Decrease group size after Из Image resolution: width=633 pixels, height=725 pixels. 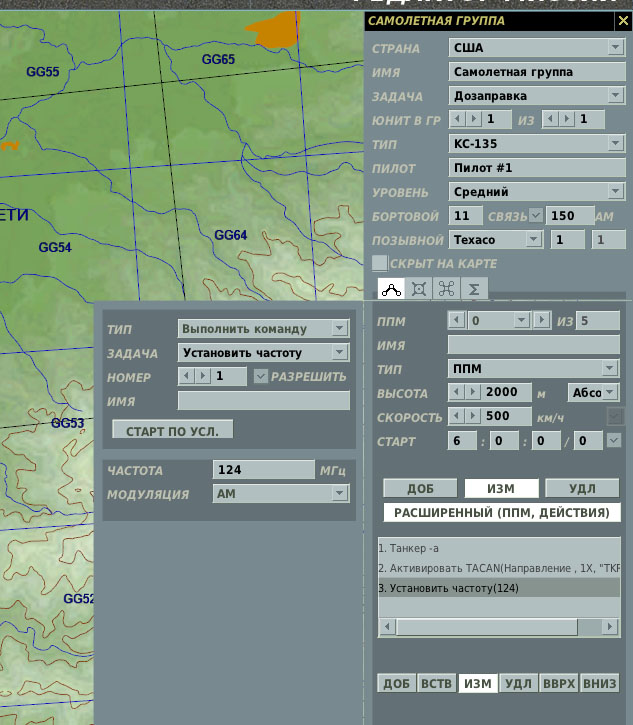pos(550,119)
